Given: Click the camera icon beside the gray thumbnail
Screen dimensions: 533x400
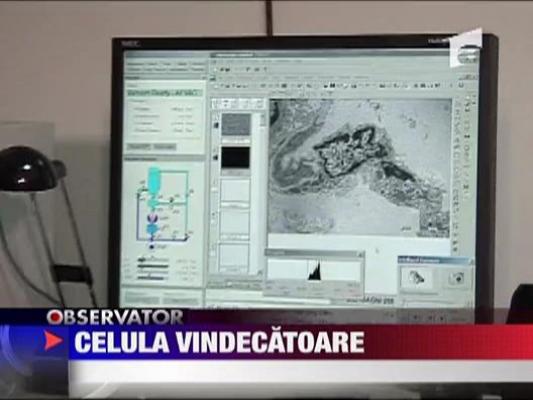Looking at the screenshot, I should click(x=216, y=125).
